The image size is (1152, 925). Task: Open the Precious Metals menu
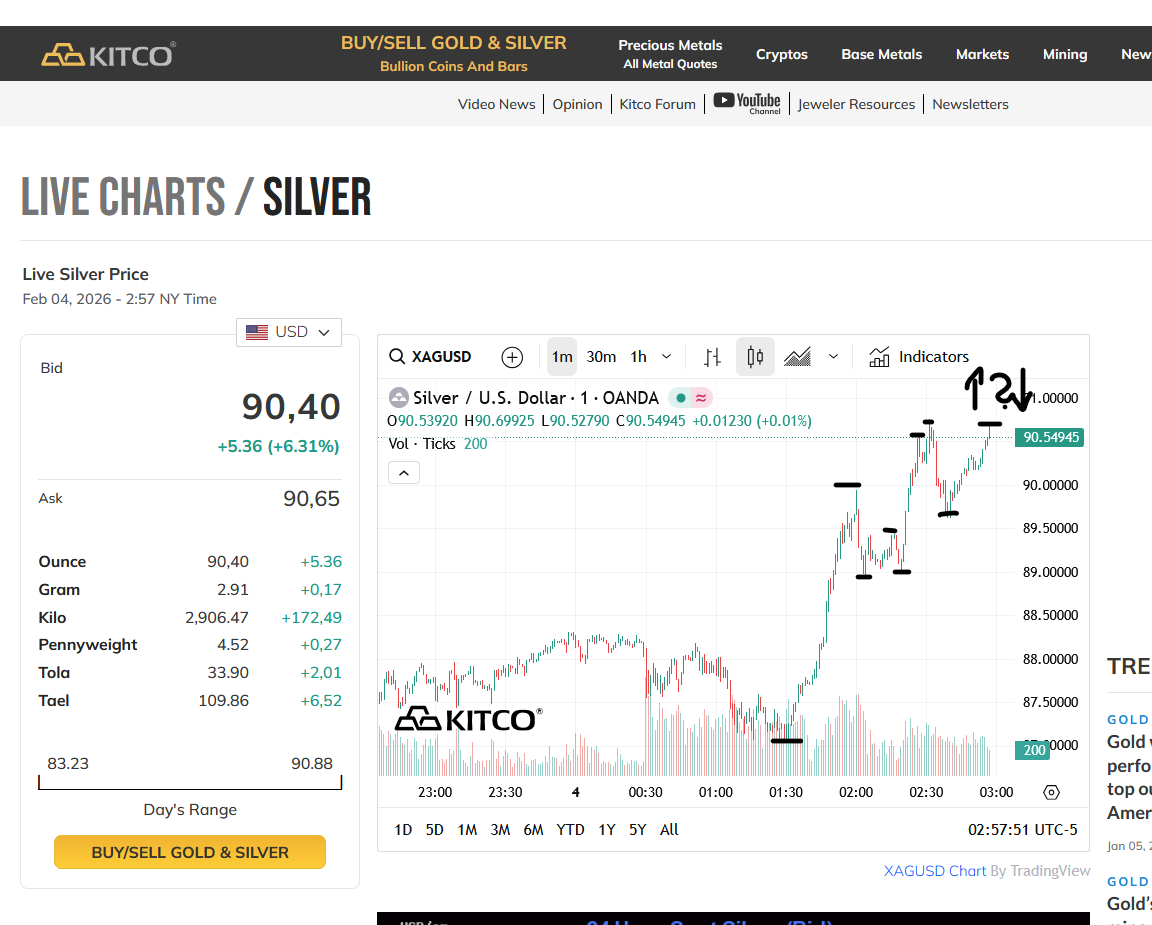point(670,54)
